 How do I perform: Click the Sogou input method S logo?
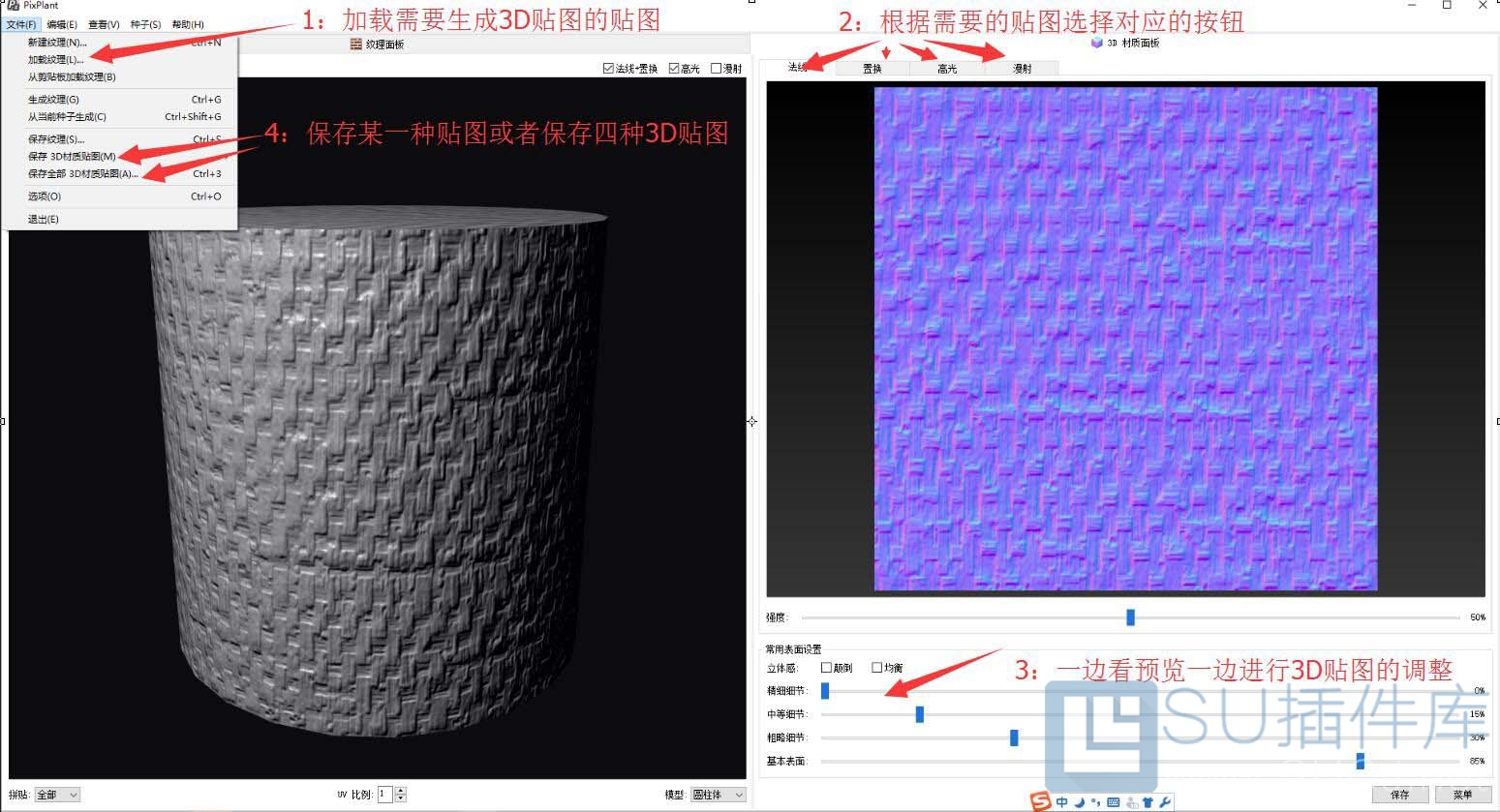pos(1040,801)
